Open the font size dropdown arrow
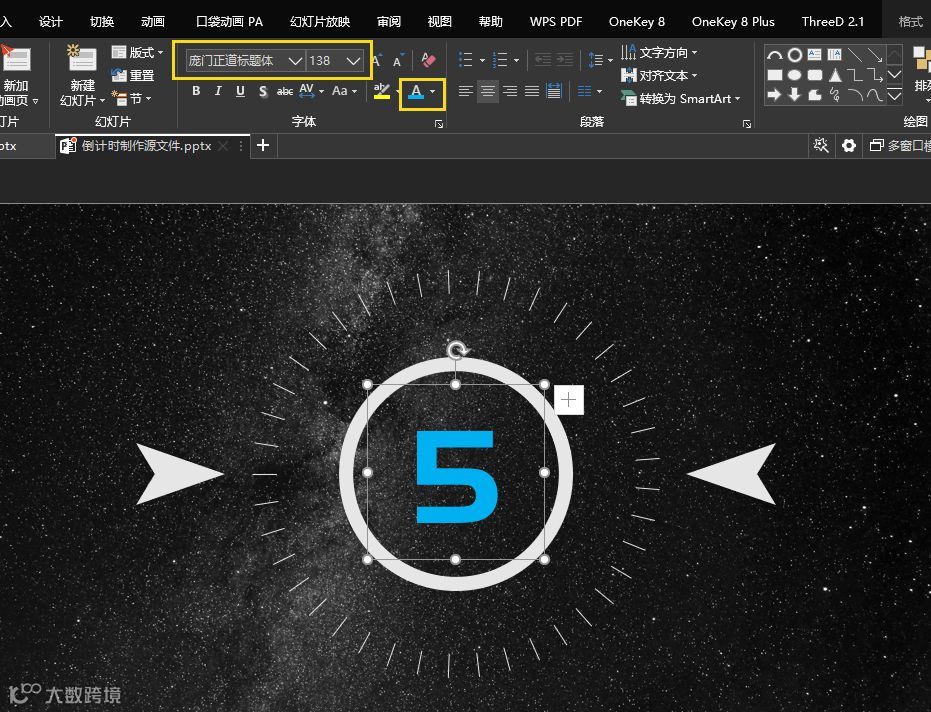The width and height of the screenshot is (931, 712). pyautogui.click(x=353, y=61)
